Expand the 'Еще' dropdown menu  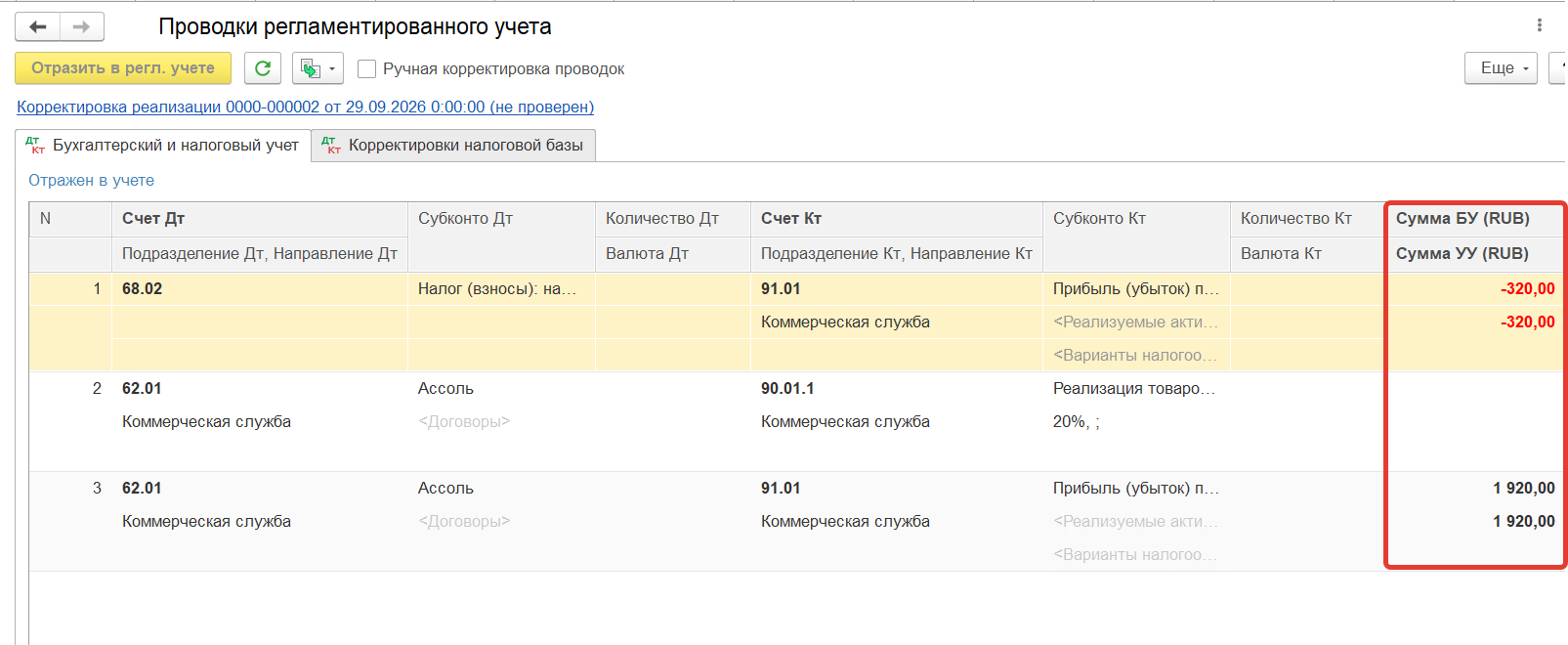pyautogui.click(x=1501, y=68)
